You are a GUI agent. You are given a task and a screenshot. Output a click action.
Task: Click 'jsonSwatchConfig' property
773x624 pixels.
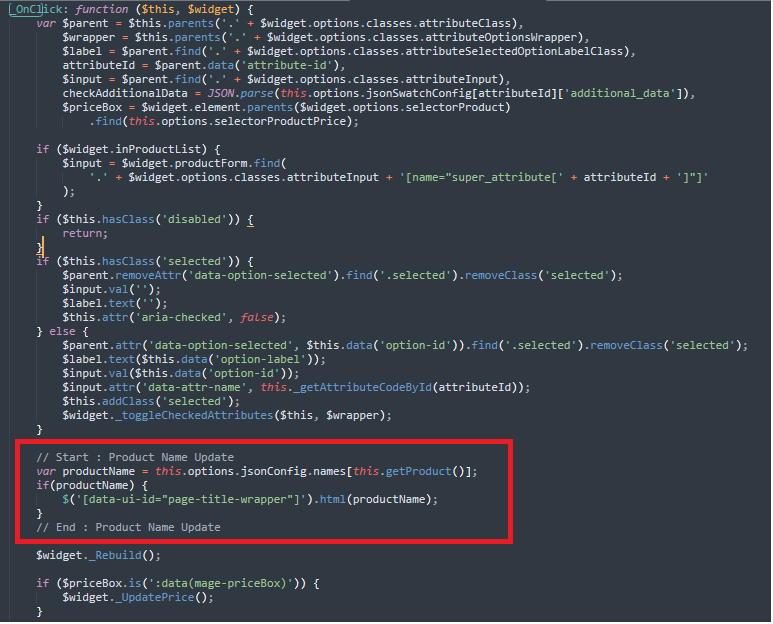pos(419,93)
